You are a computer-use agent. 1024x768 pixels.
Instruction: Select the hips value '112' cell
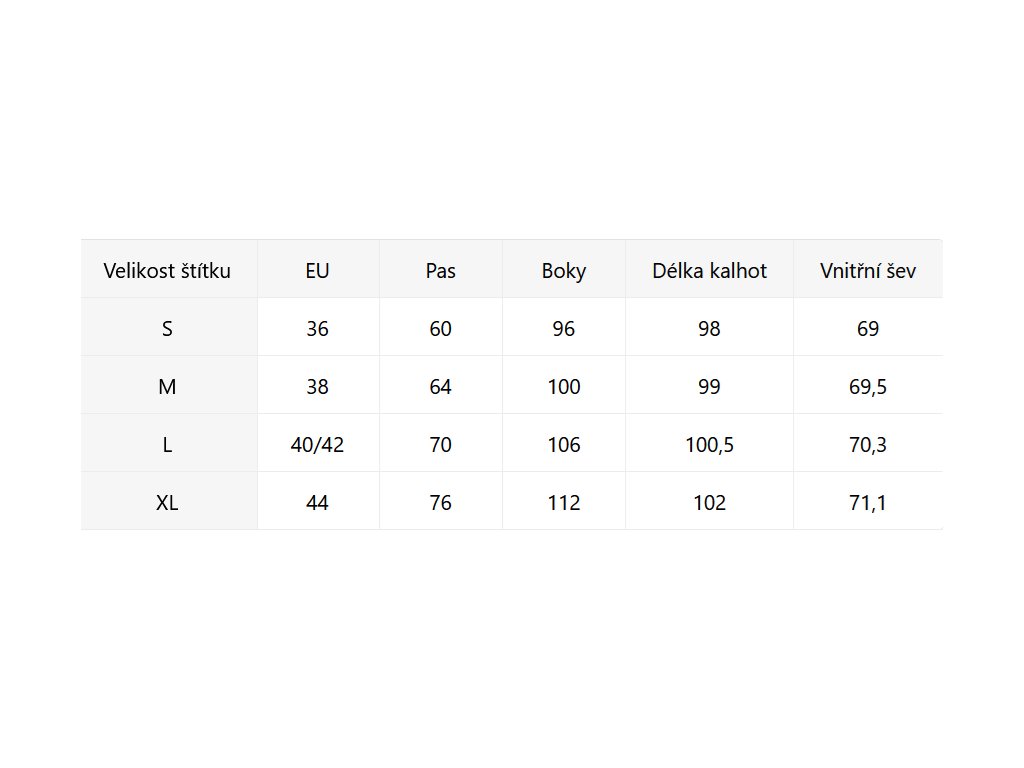564,502
